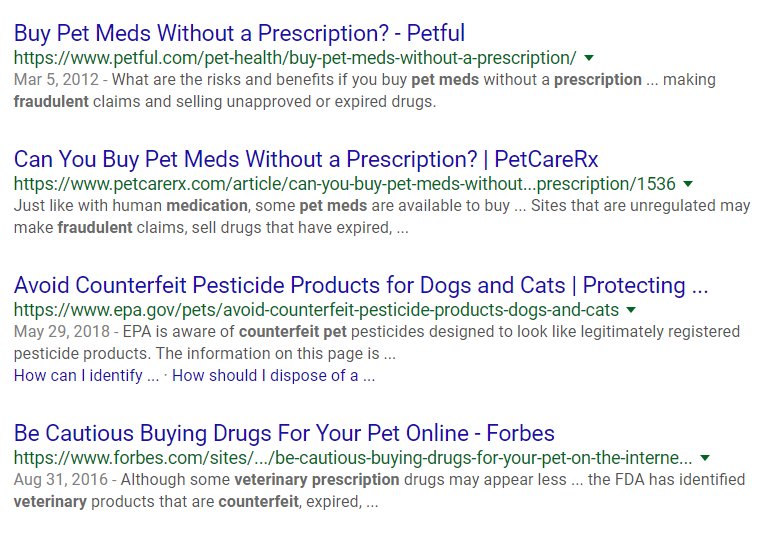Click the green petcarerx.com article URL
The width and height of the screenshot is (770, 537).
[345, 184]
